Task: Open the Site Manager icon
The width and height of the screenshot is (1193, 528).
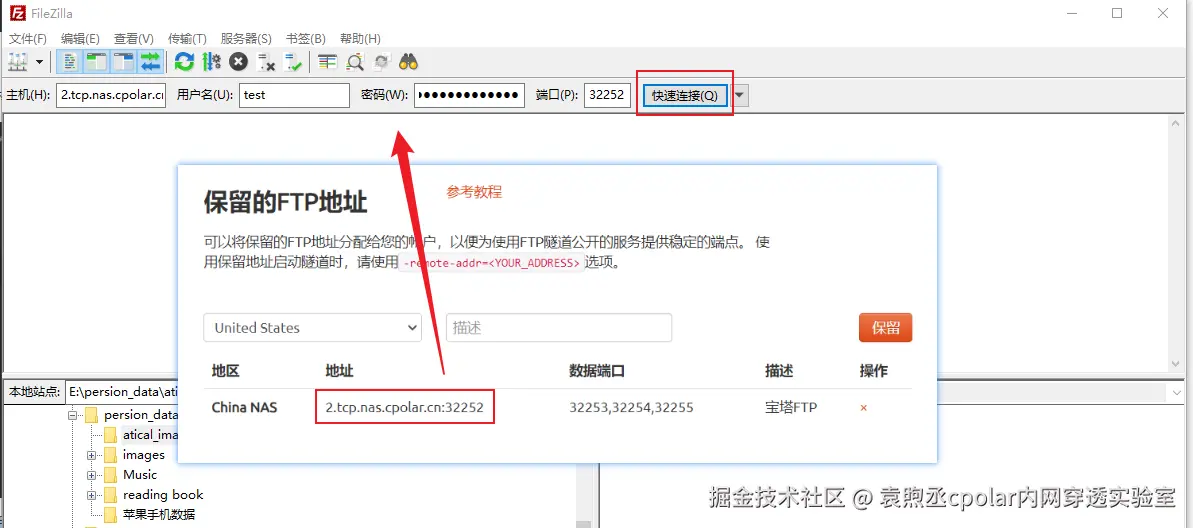Action: tap(17, 62)
